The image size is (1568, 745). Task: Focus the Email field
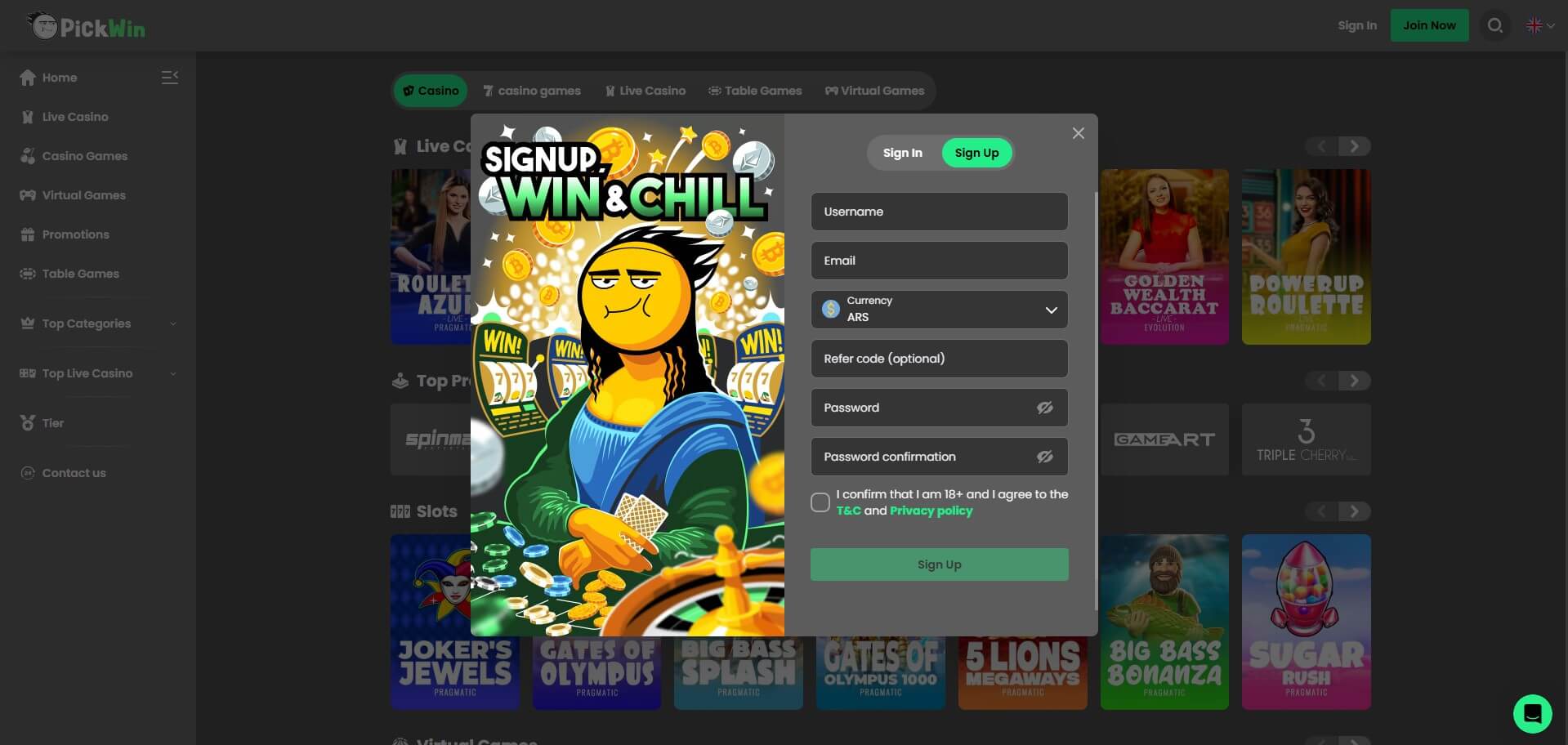pyautogui.click(x=939, y=261)
